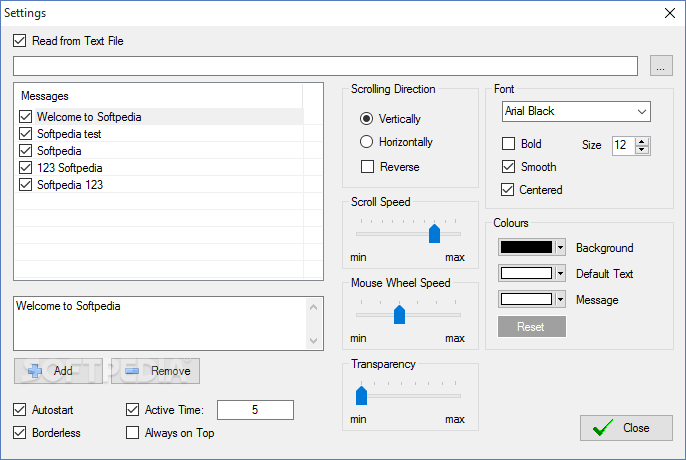This screenshot has width=686, height=460.
Task: Open the Background colour dropdown arrow
Action: point(560,247)
